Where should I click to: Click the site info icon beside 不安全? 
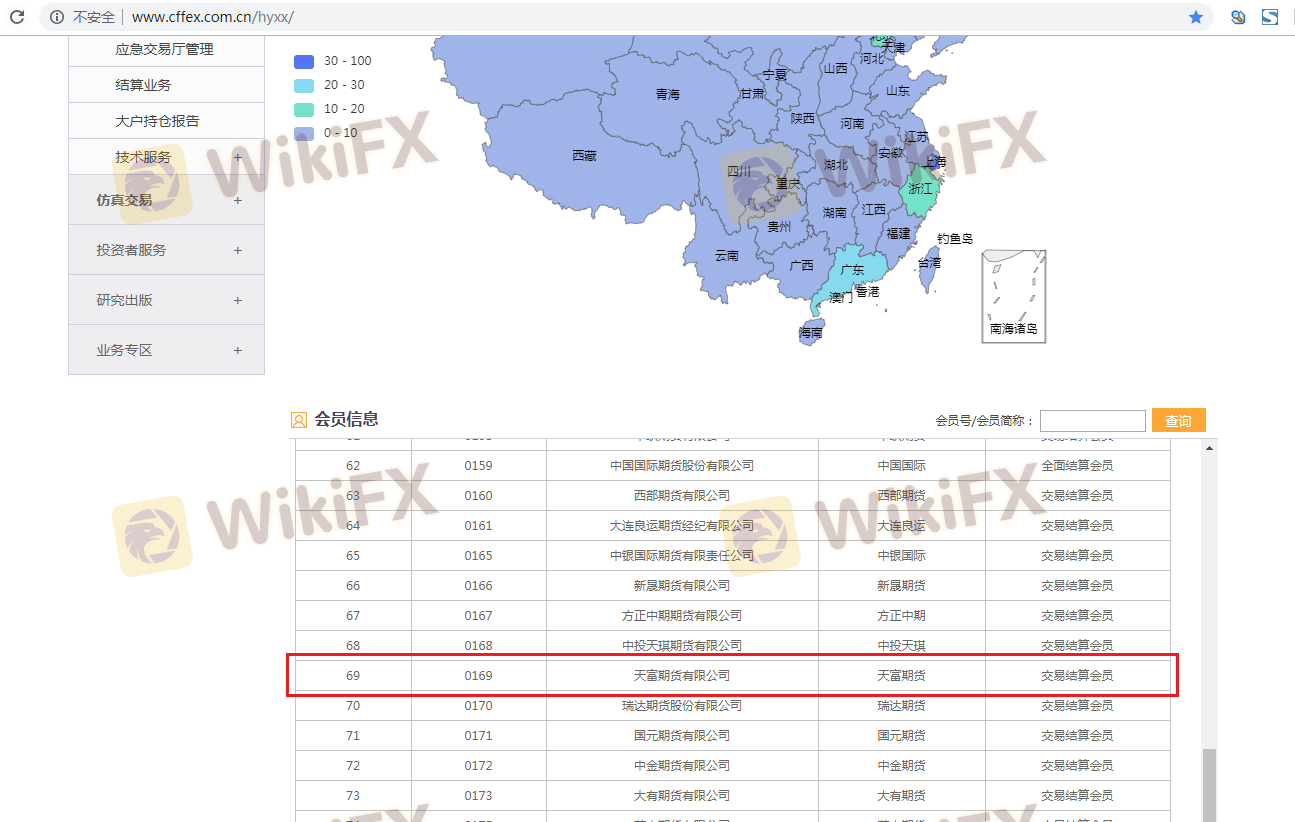(57, 17)
